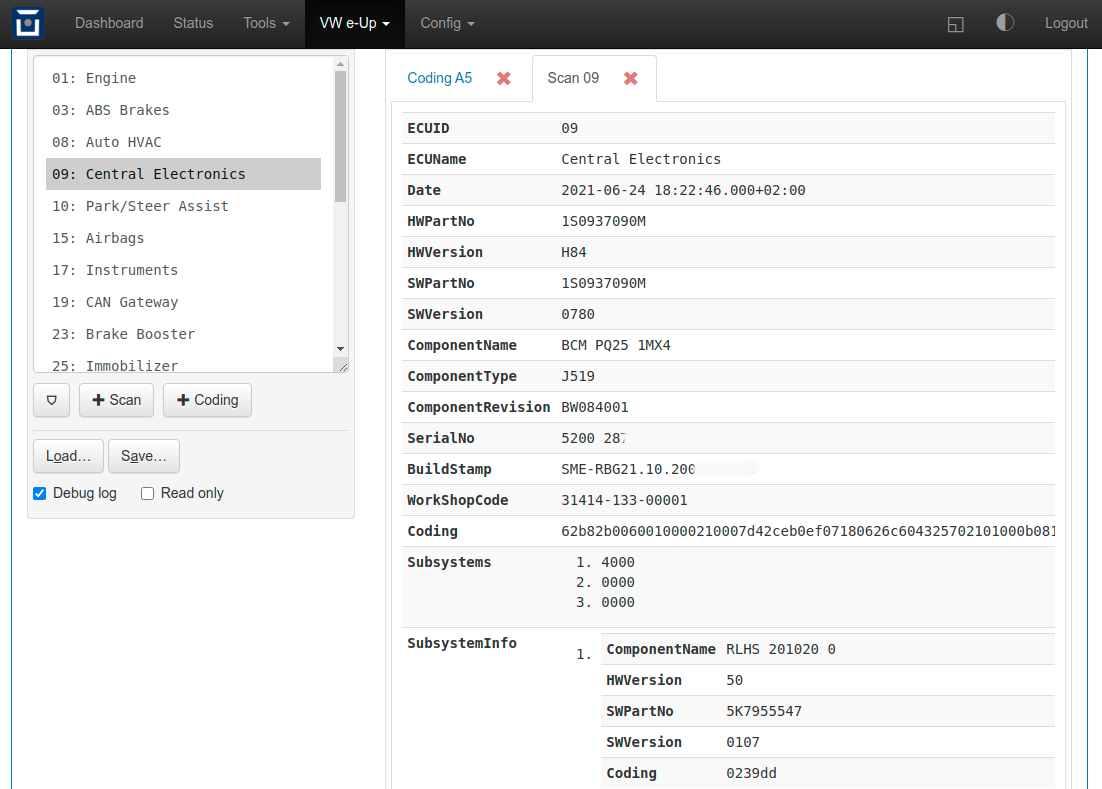Click the ECU list scrollbar thumb
The image size is (1102, 789).
[341, 137]
